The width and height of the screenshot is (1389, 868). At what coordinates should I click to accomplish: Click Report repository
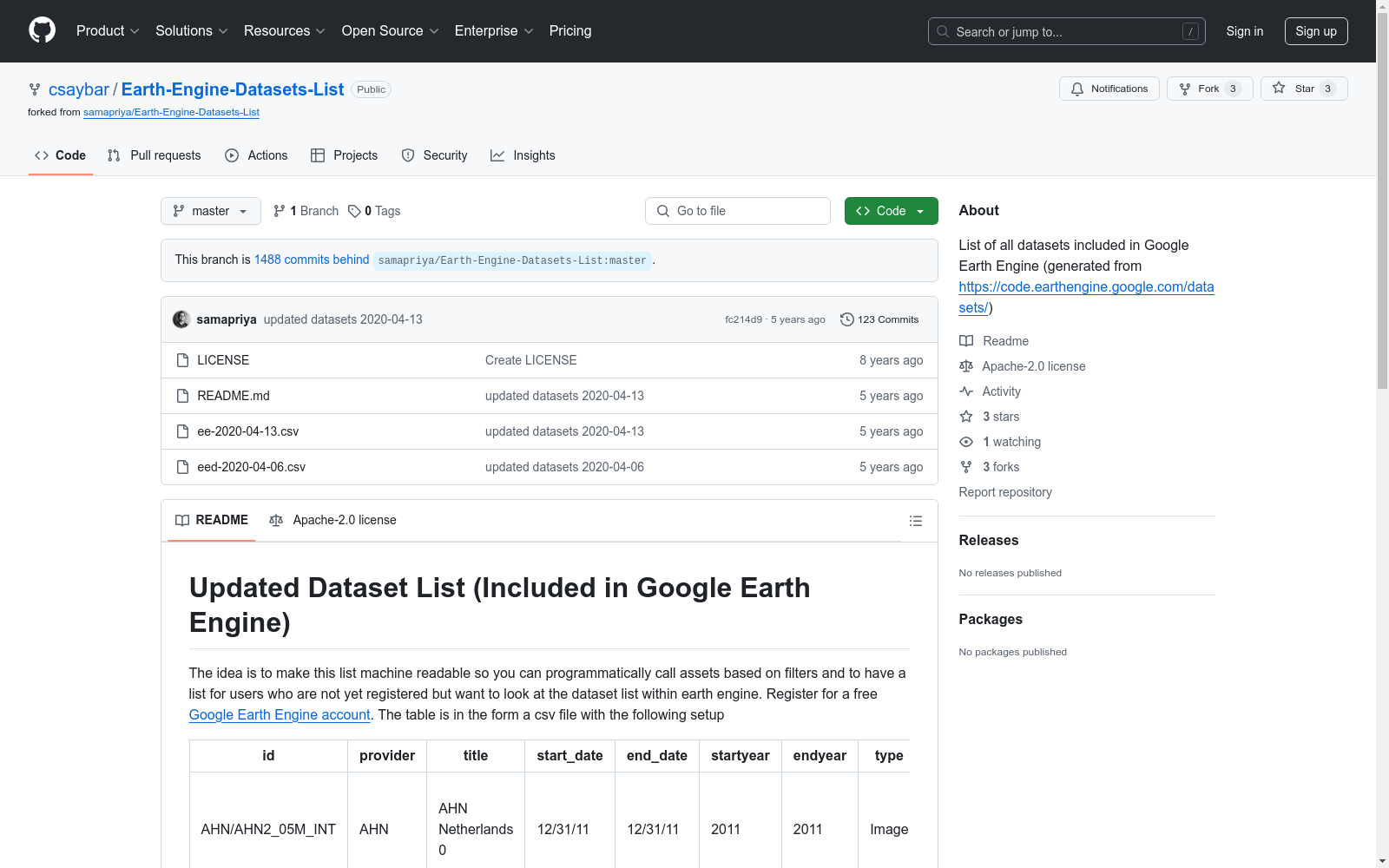point(1005,492)
